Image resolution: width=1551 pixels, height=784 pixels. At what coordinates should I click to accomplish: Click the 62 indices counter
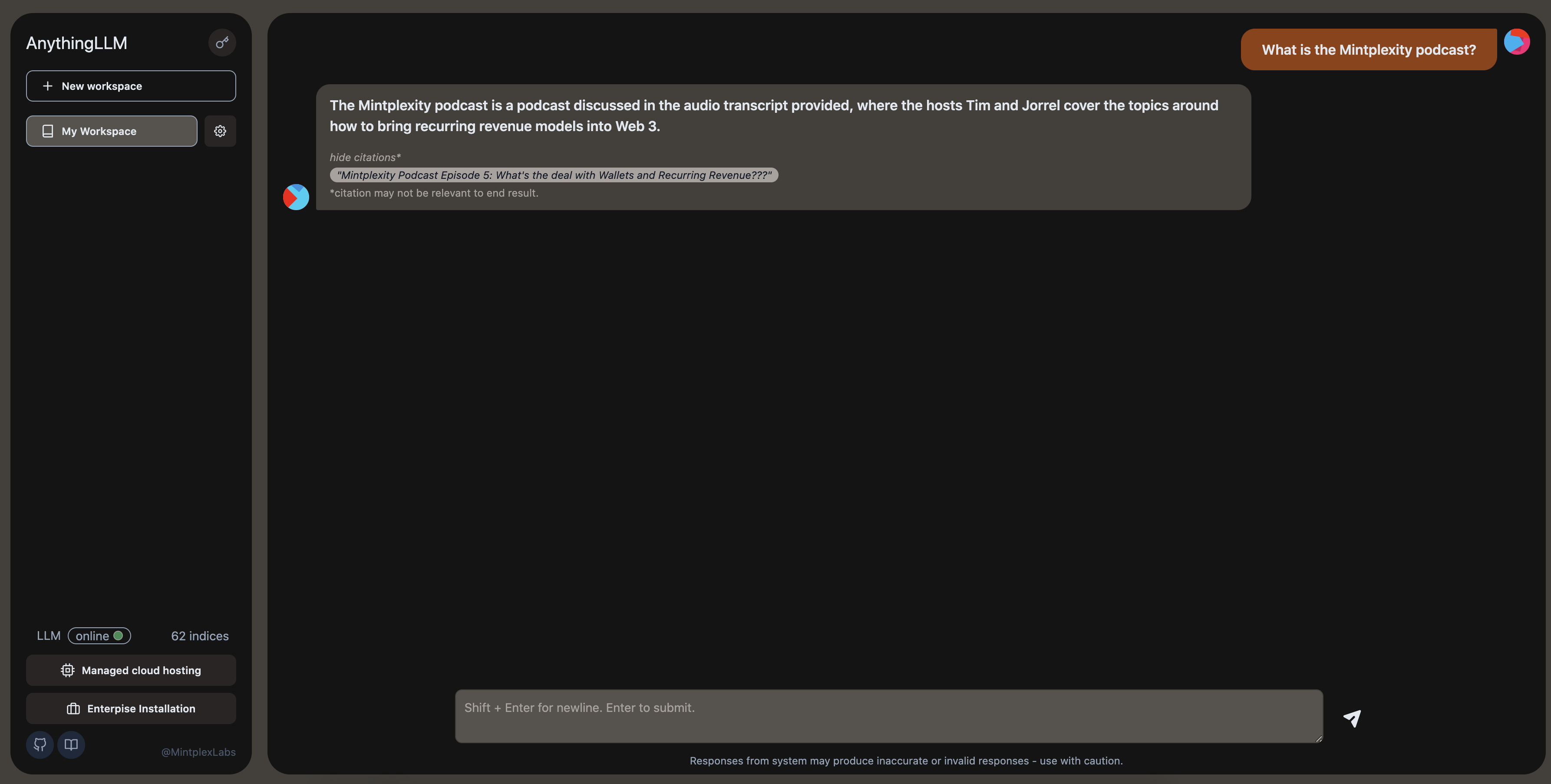click(200, 636)
